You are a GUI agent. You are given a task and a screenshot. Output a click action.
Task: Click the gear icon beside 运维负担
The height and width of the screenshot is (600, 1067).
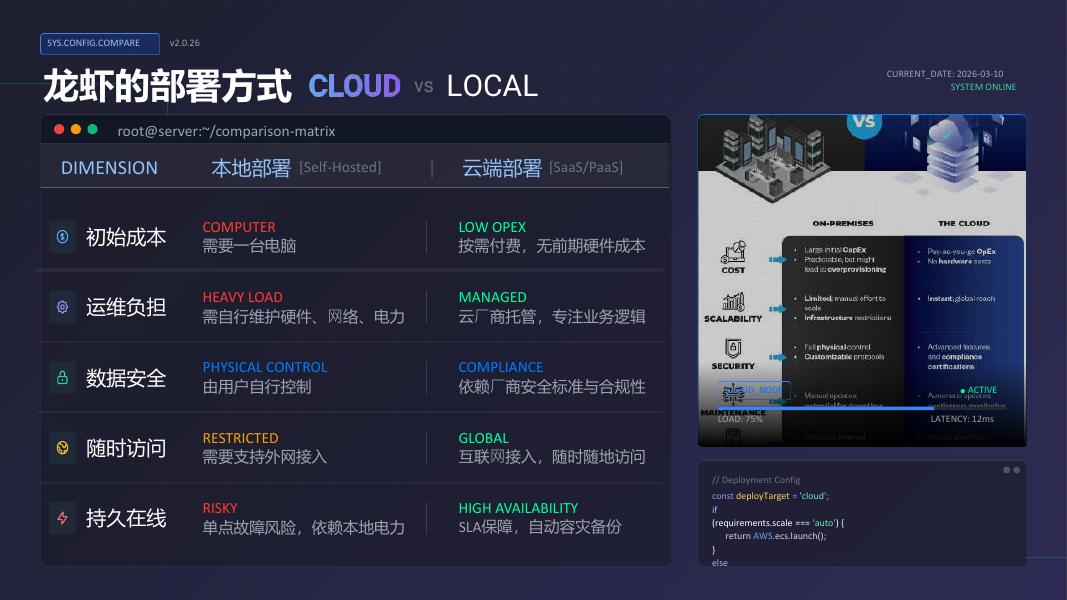pos(63,307)
